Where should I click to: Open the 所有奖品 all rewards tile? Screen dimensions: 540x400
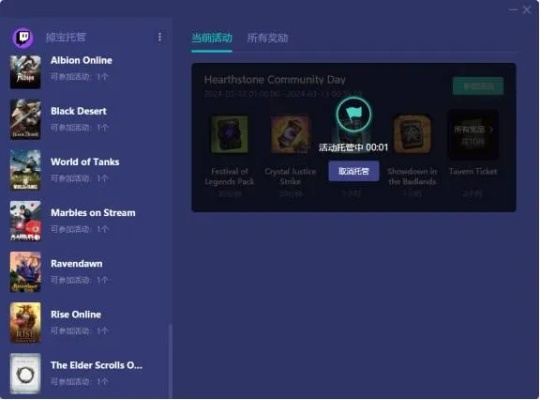pyautogui.click(x=473, y=135)
